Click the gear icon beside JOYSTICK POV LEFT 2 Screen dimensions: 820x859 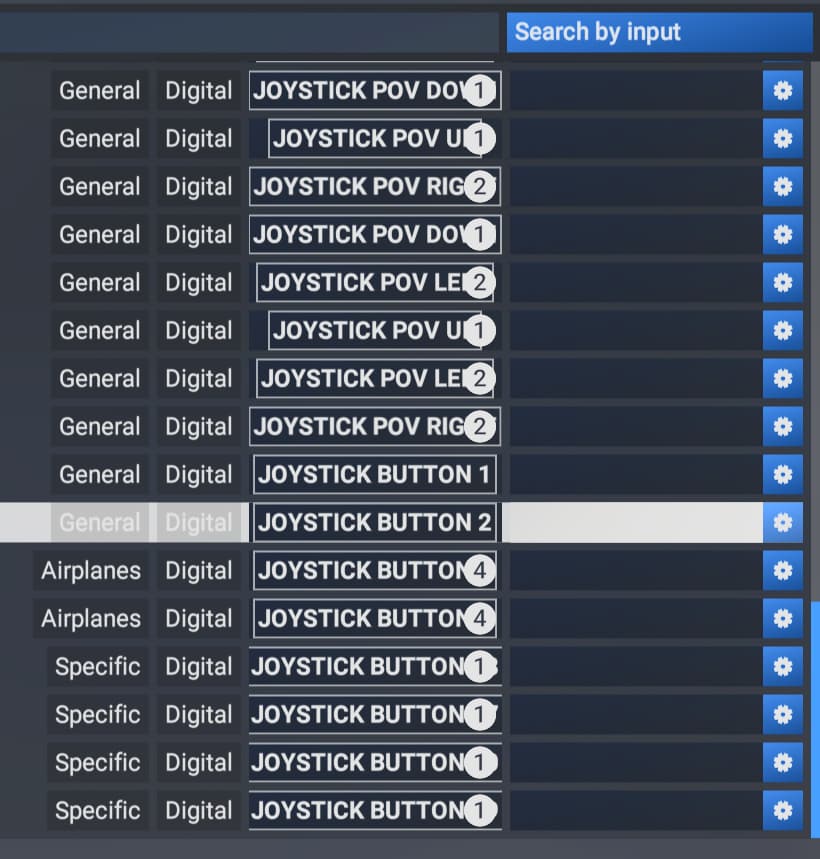click(783, 283)
